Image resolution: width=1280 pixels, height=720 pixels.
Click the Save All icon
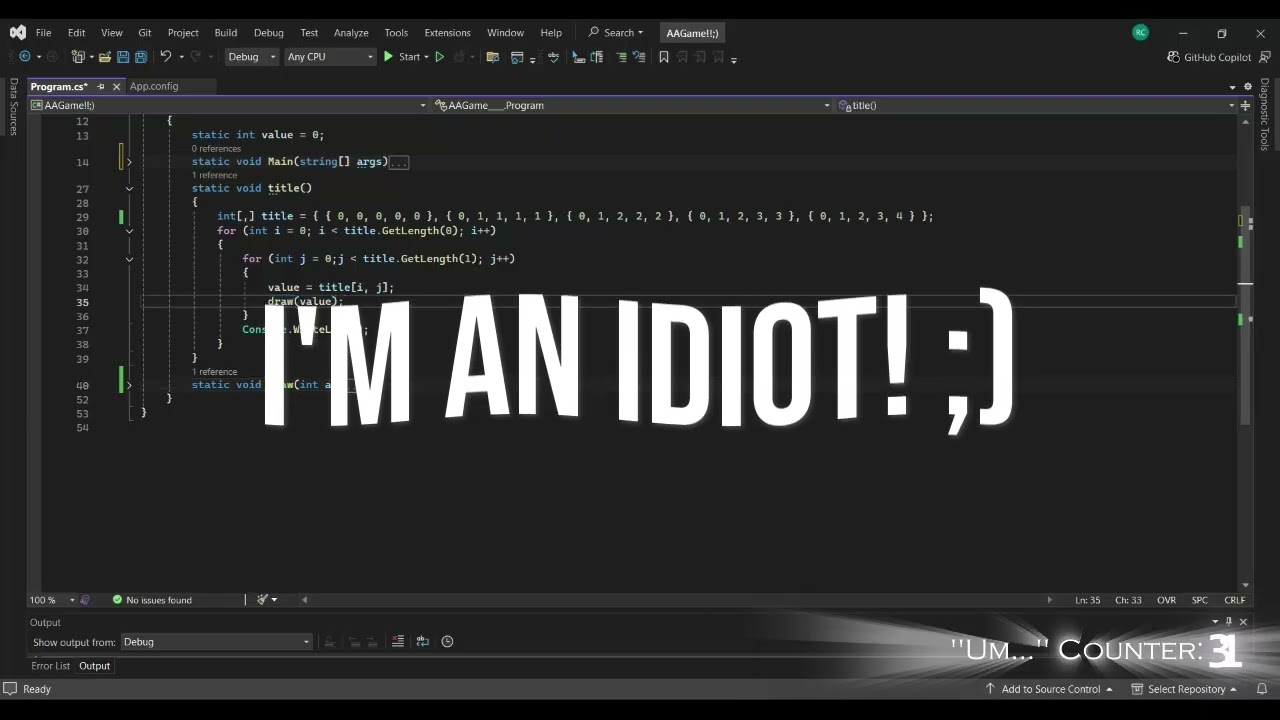click(x=141, y=57)
